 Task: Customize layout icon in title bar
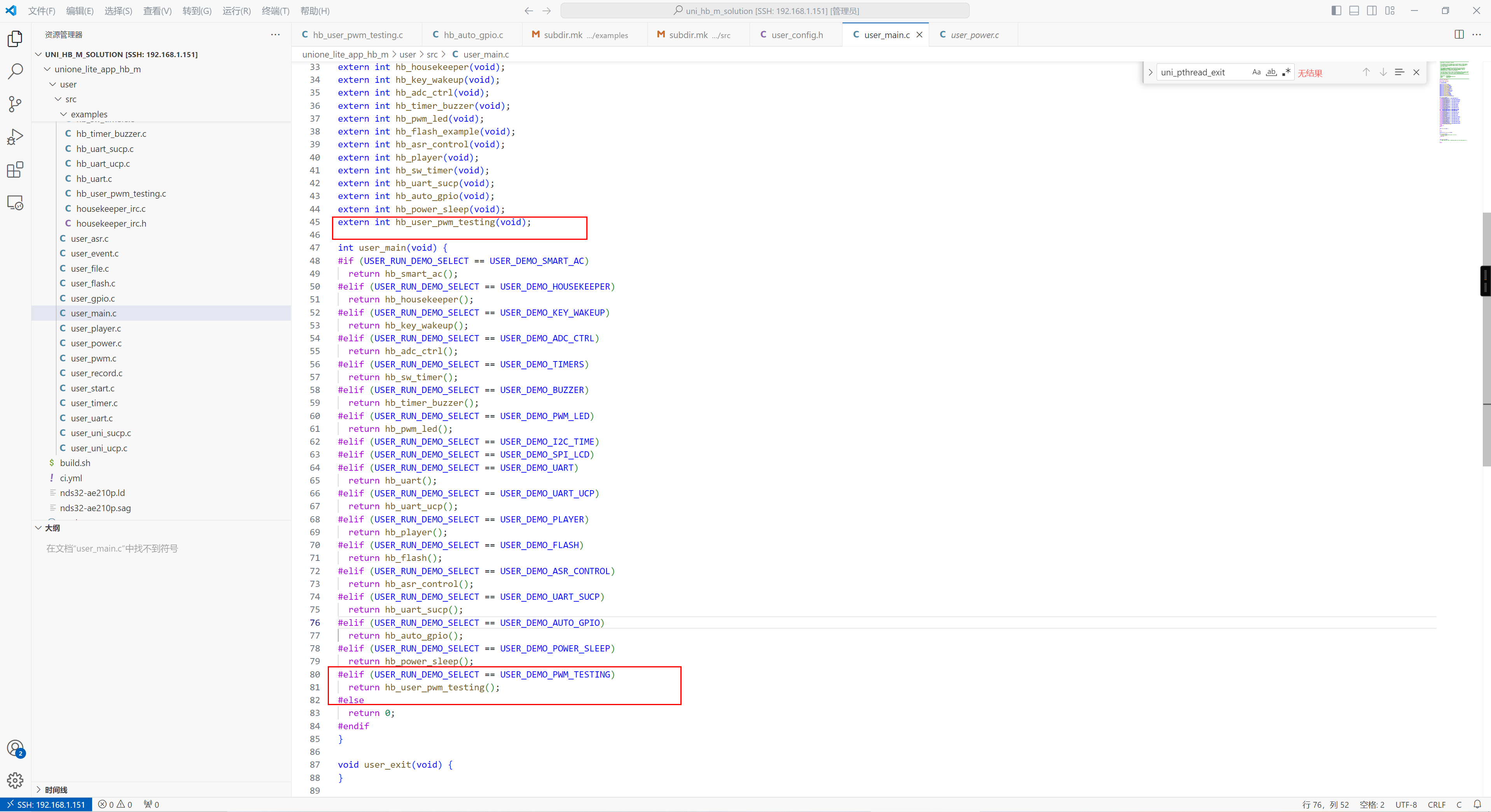pyautogui.click(x=1390, y=11)
